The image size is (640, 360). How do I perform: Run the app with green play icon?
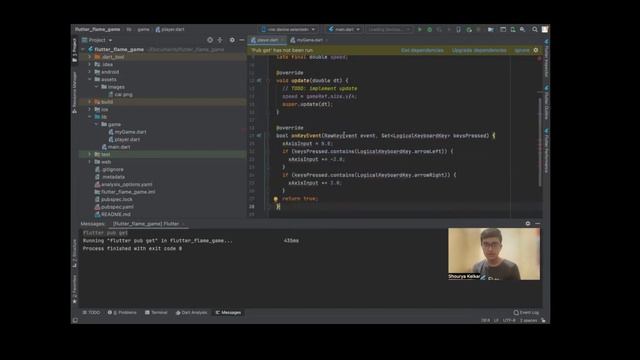click(x=420, y=29)
